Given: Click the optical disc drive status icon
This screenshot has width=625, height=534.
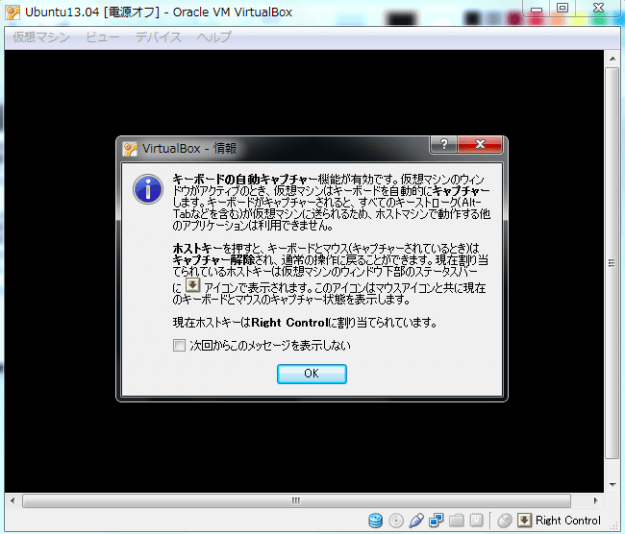Looking at the screenshot, I should tap(396, 520).
